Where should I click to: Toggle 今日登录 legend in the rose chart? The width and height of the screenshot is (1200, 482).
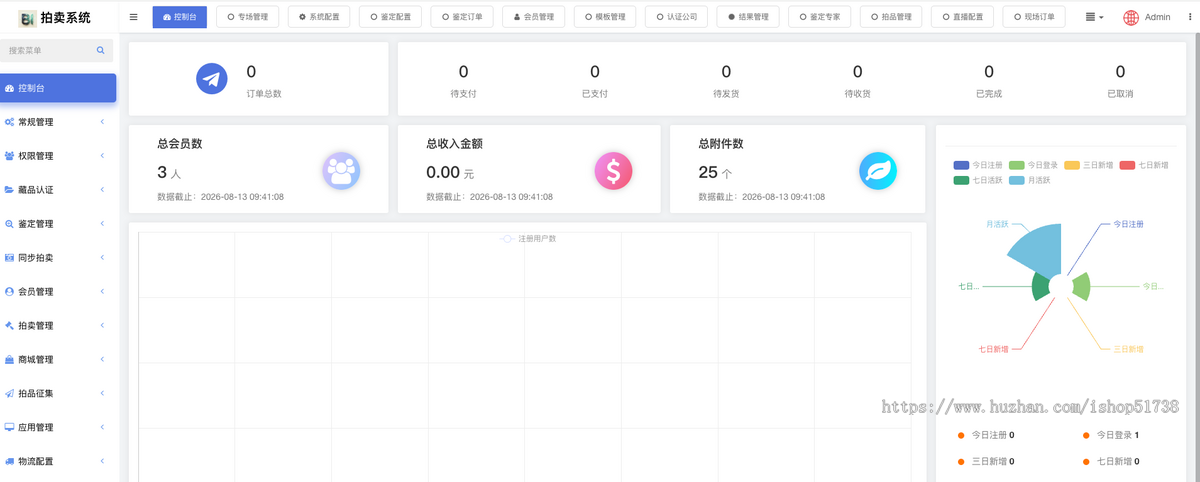(1033, 165)
